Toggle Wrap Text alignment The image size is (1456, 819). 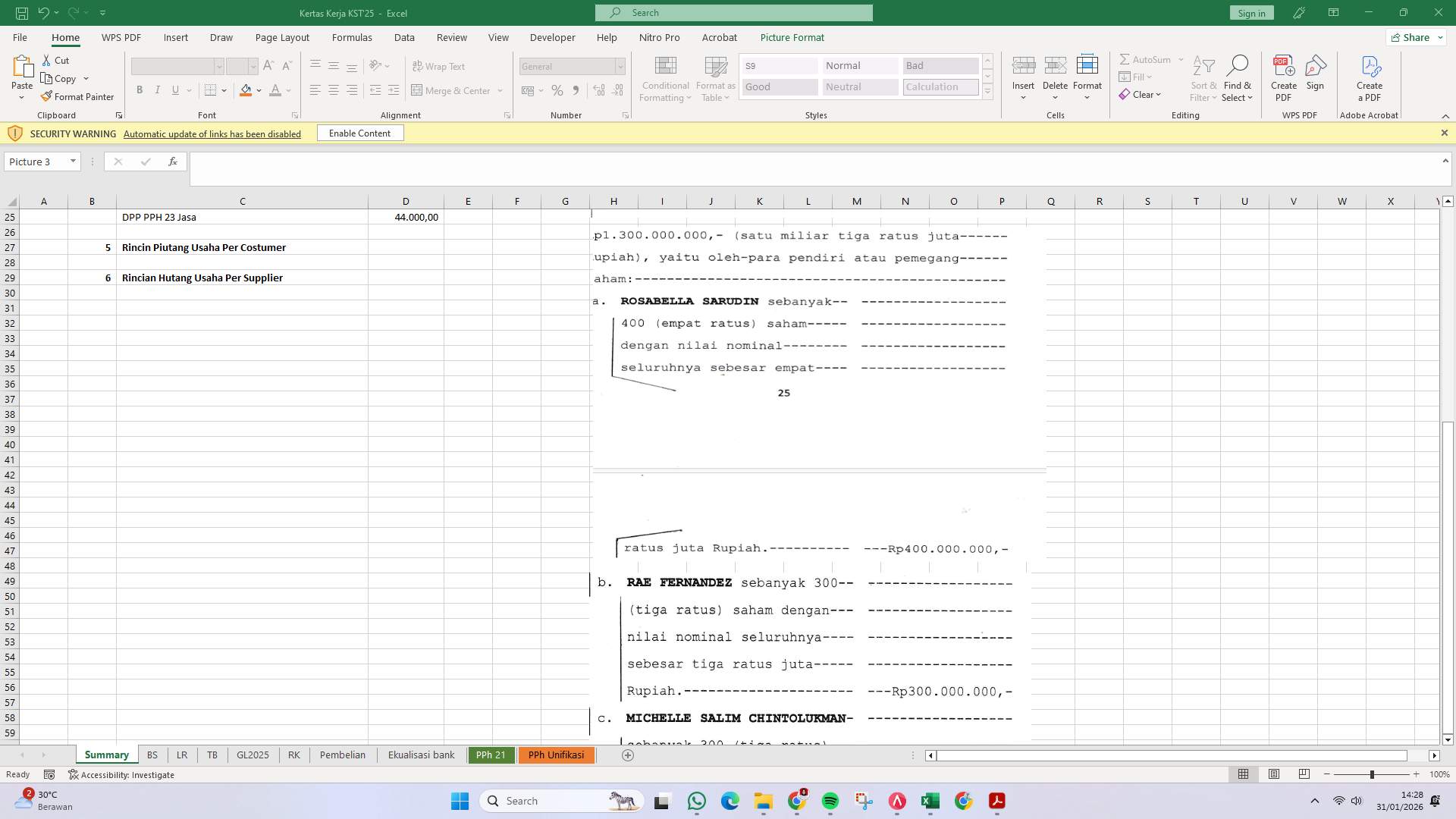(440, 66)
